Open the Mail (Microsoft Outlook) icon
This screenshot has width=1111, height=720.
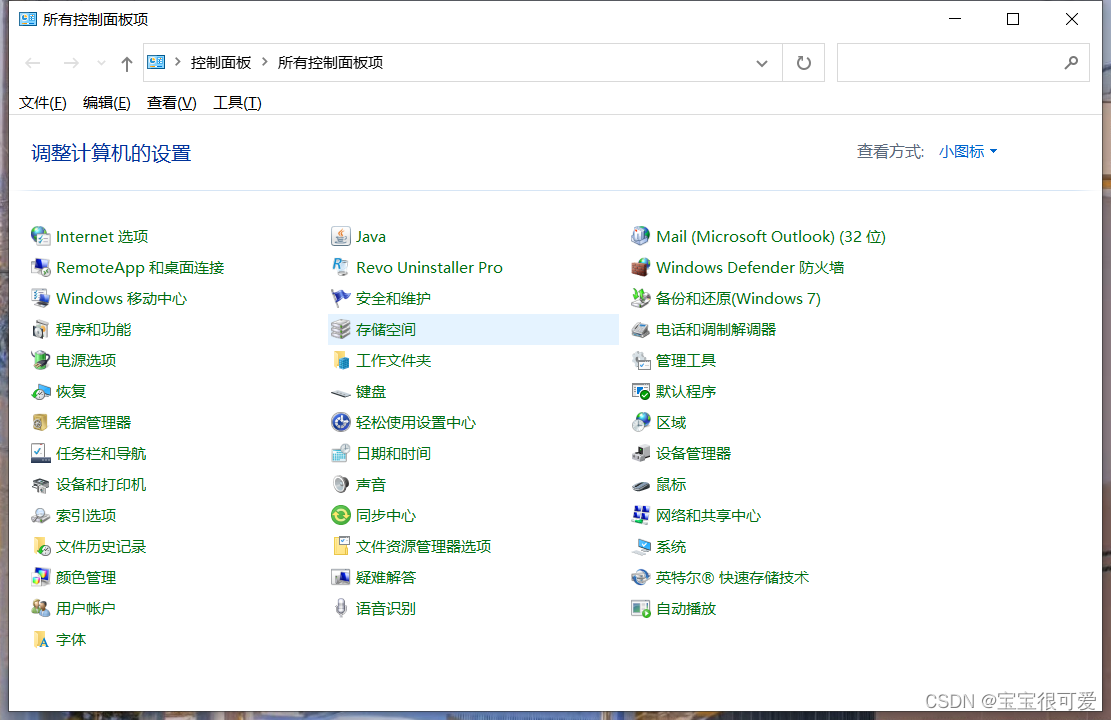[x=641, y=236]
